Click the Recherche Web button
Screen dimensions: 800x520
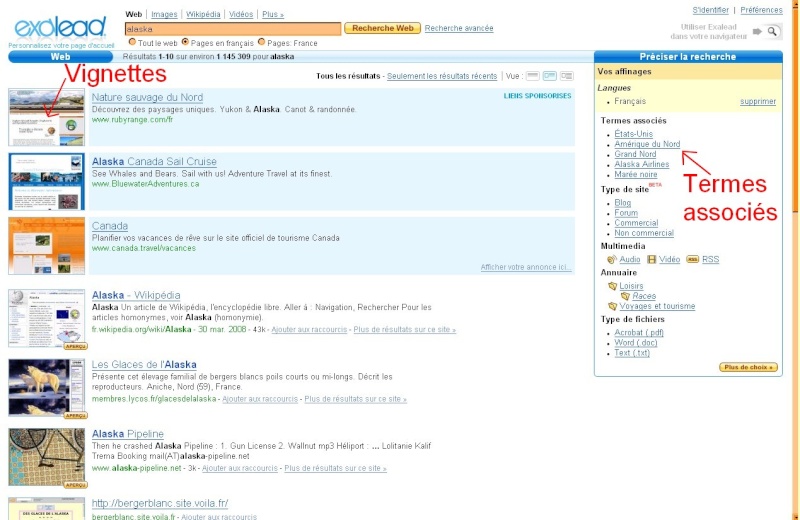tap(383, 28)
